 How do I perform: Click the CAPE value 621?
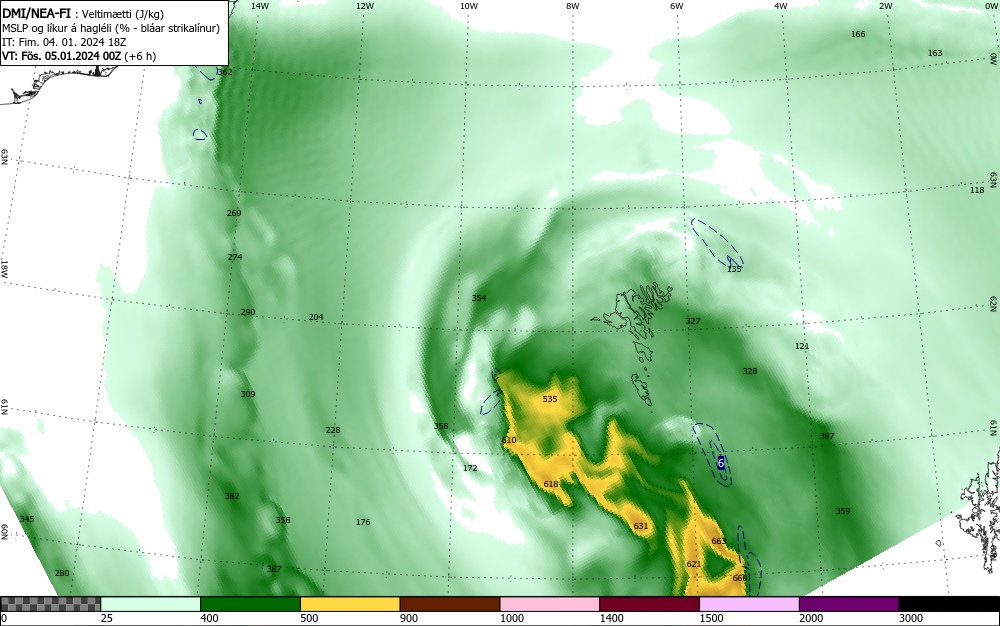(x=694, y=564)
